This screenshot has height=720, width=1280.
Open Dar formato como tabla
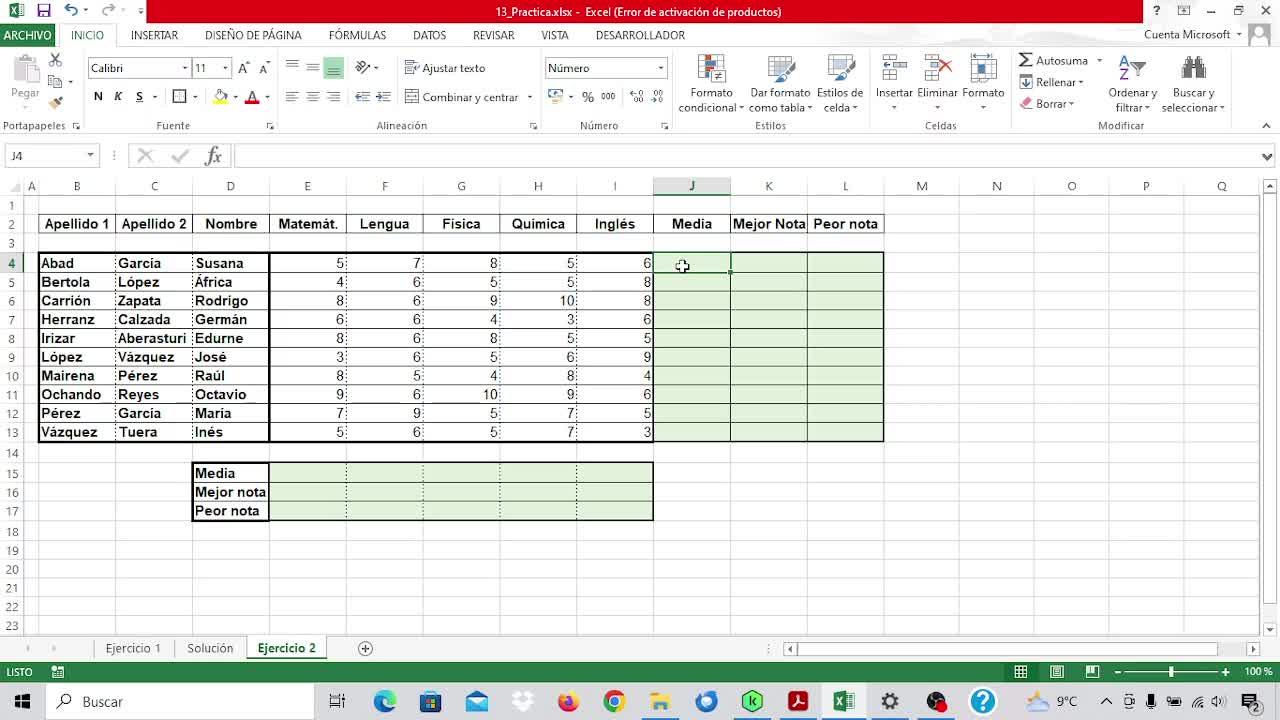[780, 84]
